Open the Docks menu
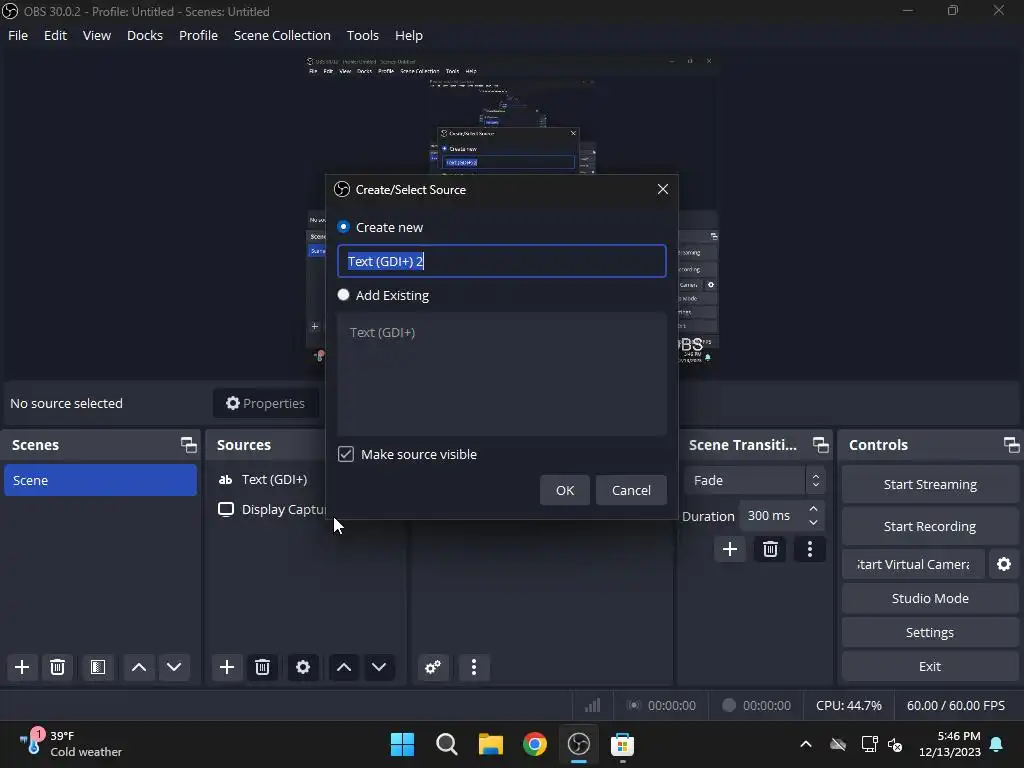The height and width of the screenshot is (768, 1024). coord(145,35)
